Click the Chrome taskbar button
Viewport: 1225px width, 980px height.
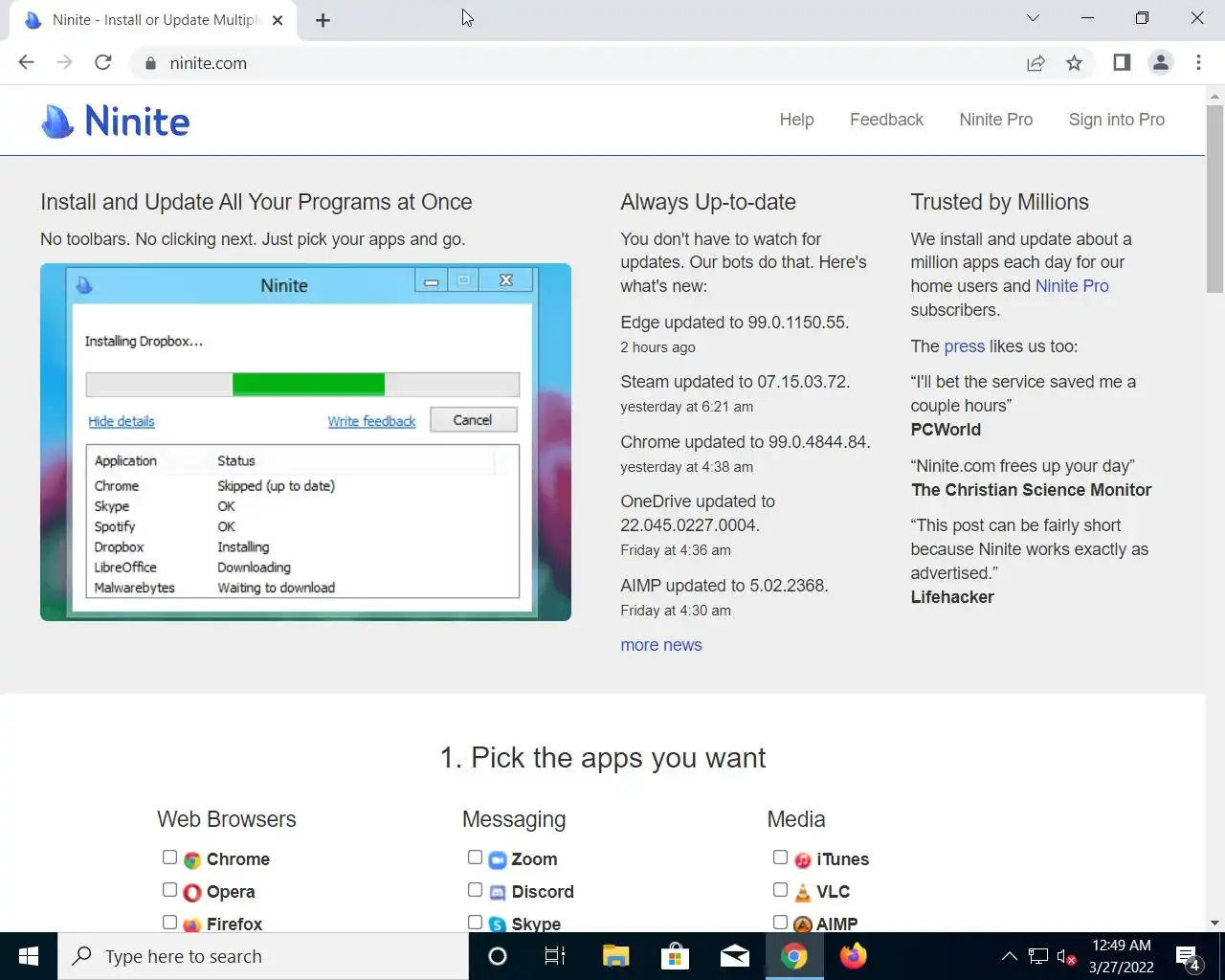point(793,956)
